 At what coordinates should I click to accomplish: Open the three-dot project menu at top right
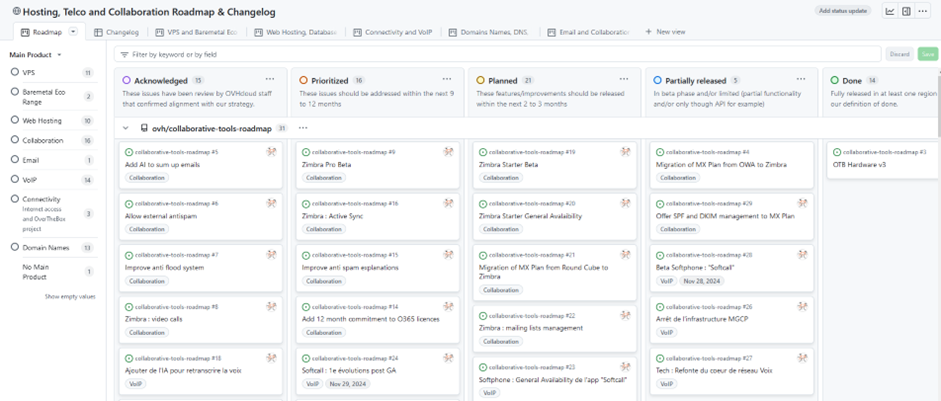922,11
